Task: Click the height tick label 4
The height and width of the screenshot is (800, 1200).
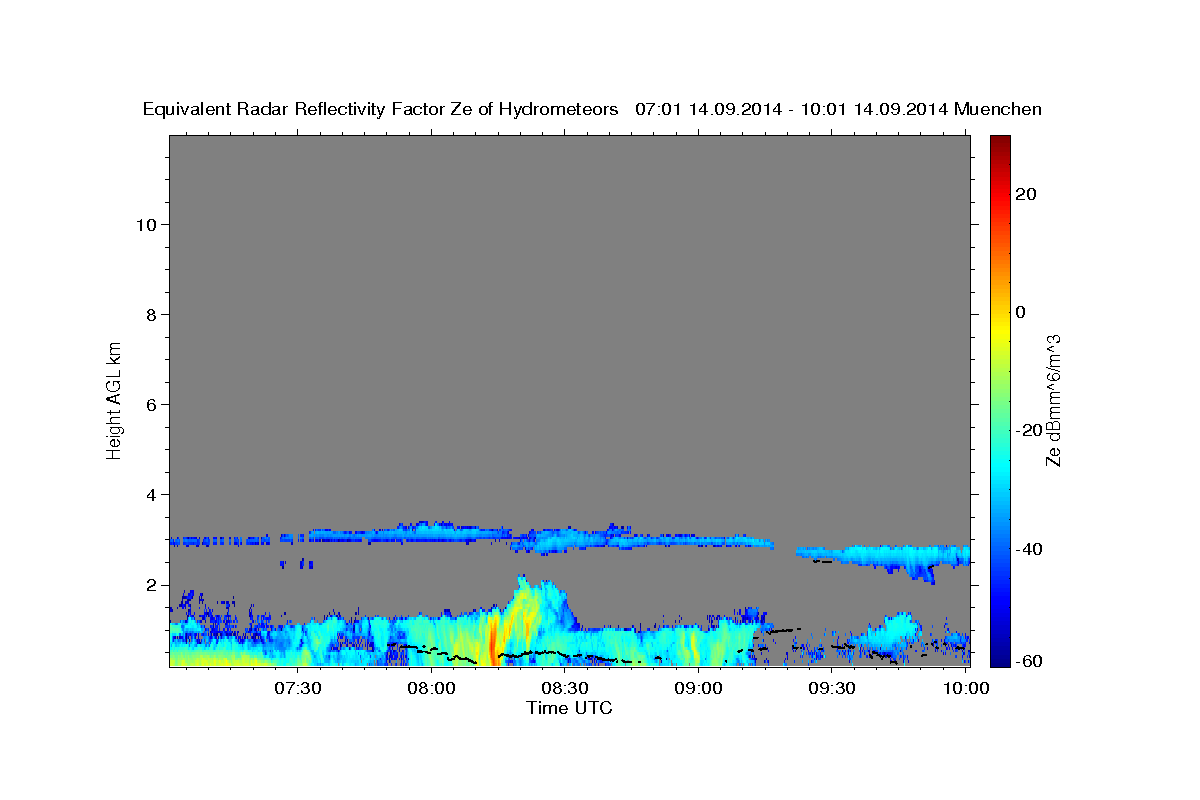Action: click(152, 495)
